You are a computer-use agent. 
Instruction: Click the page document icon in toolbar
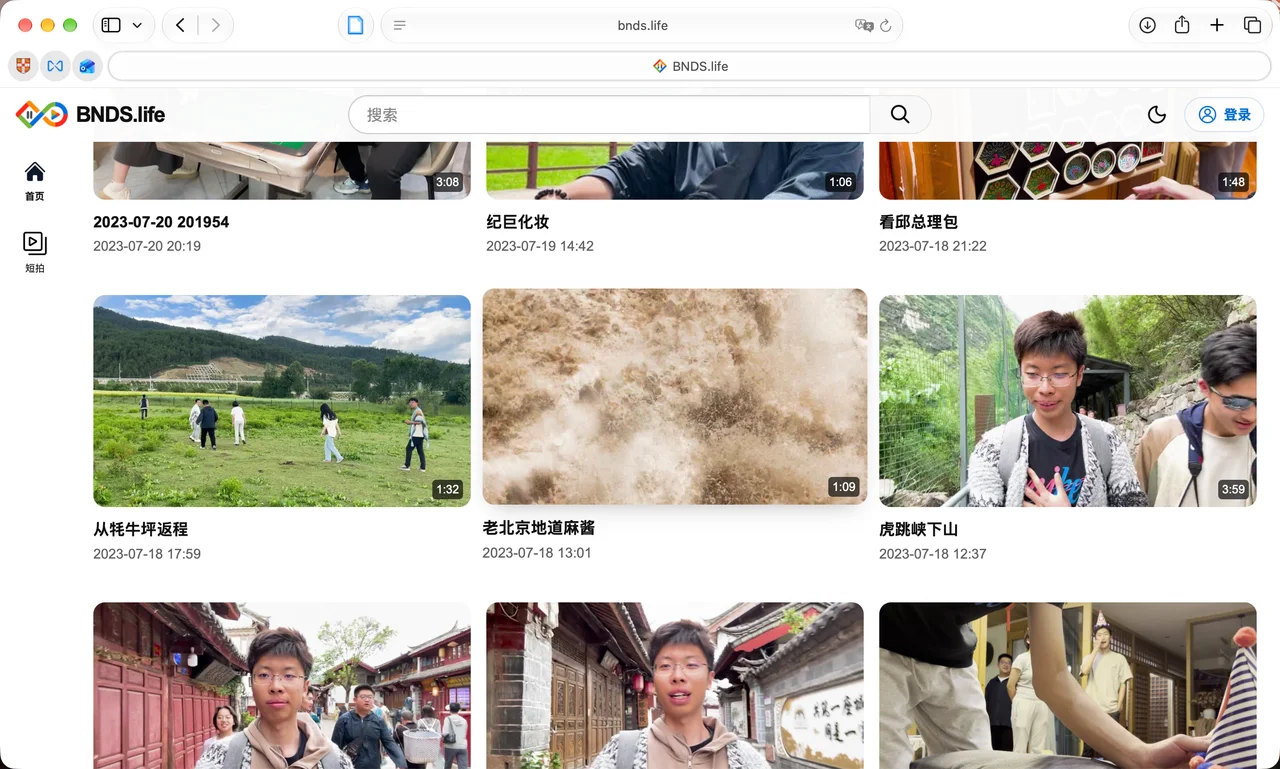[355, 25]
